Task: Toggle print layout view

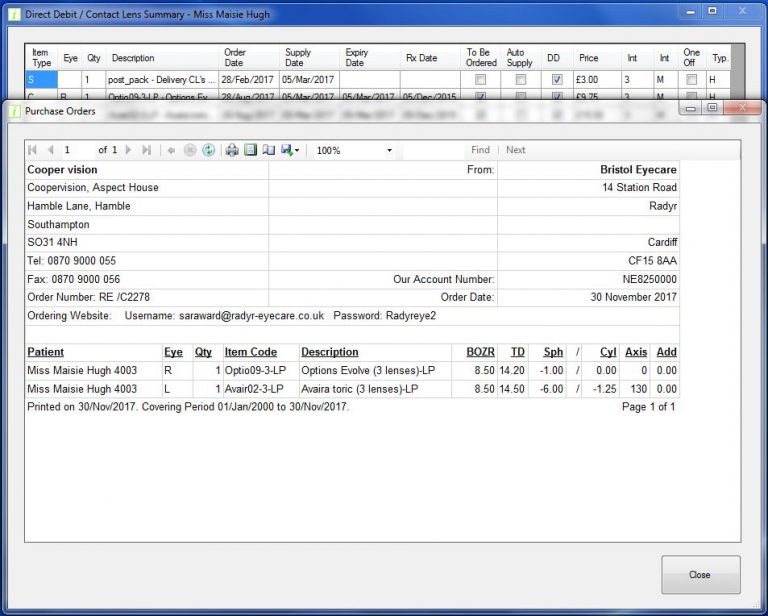Action: 250,150
